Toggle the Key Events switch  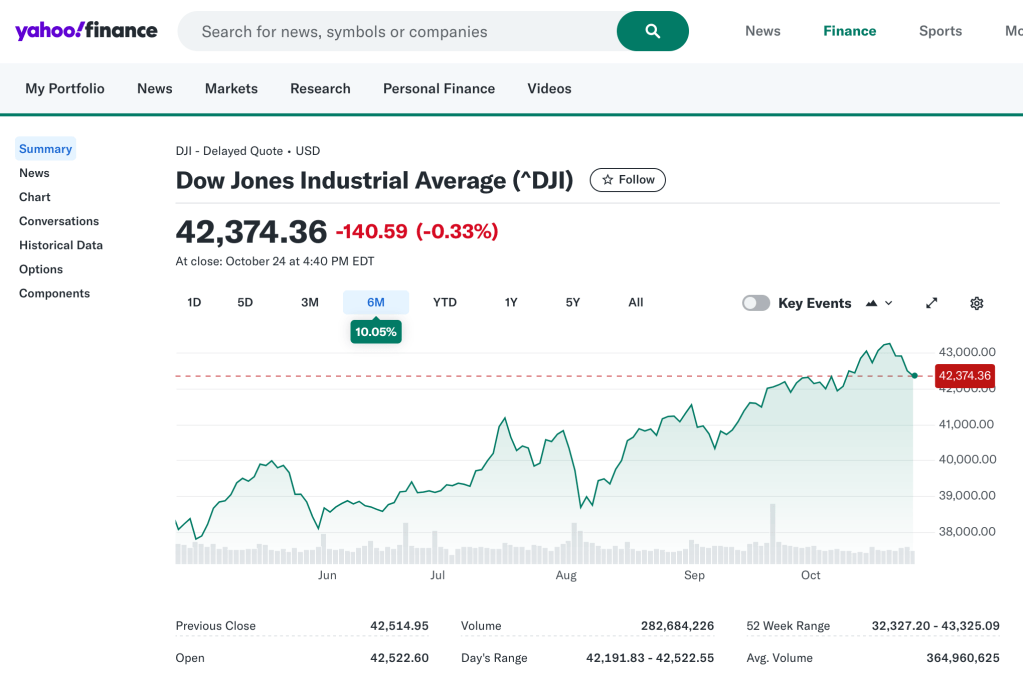coord(756,303)
